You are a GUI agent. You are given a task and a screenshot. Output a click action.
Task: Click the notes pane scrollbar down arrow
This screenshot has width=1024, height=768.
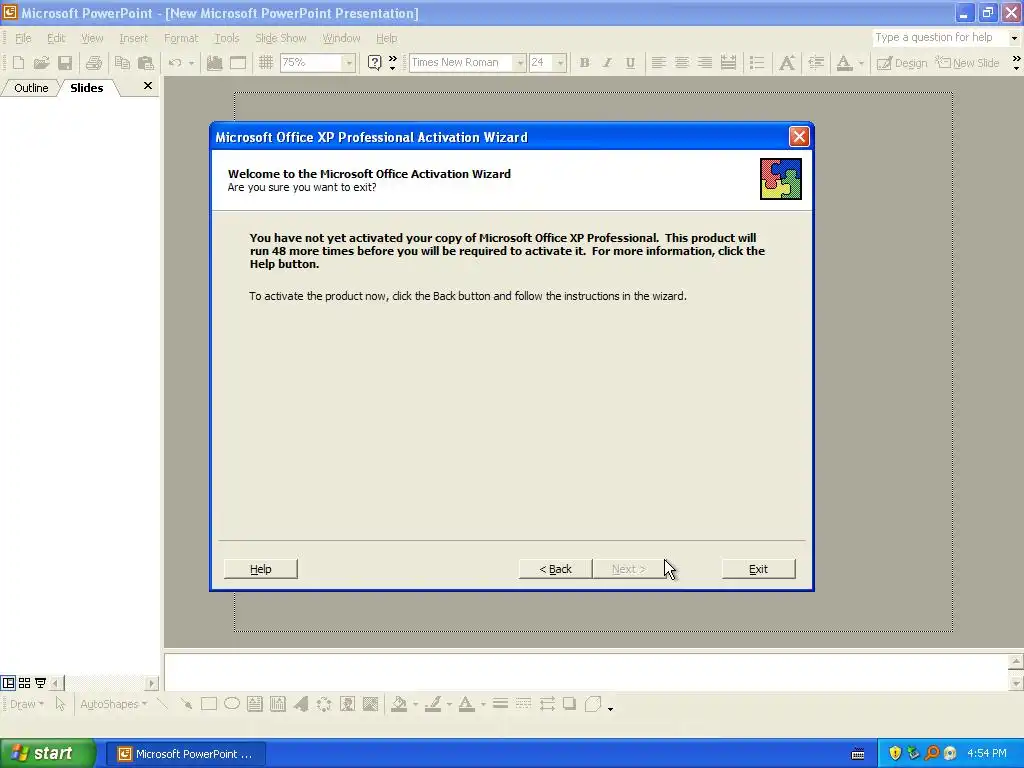coord(1016,683)
